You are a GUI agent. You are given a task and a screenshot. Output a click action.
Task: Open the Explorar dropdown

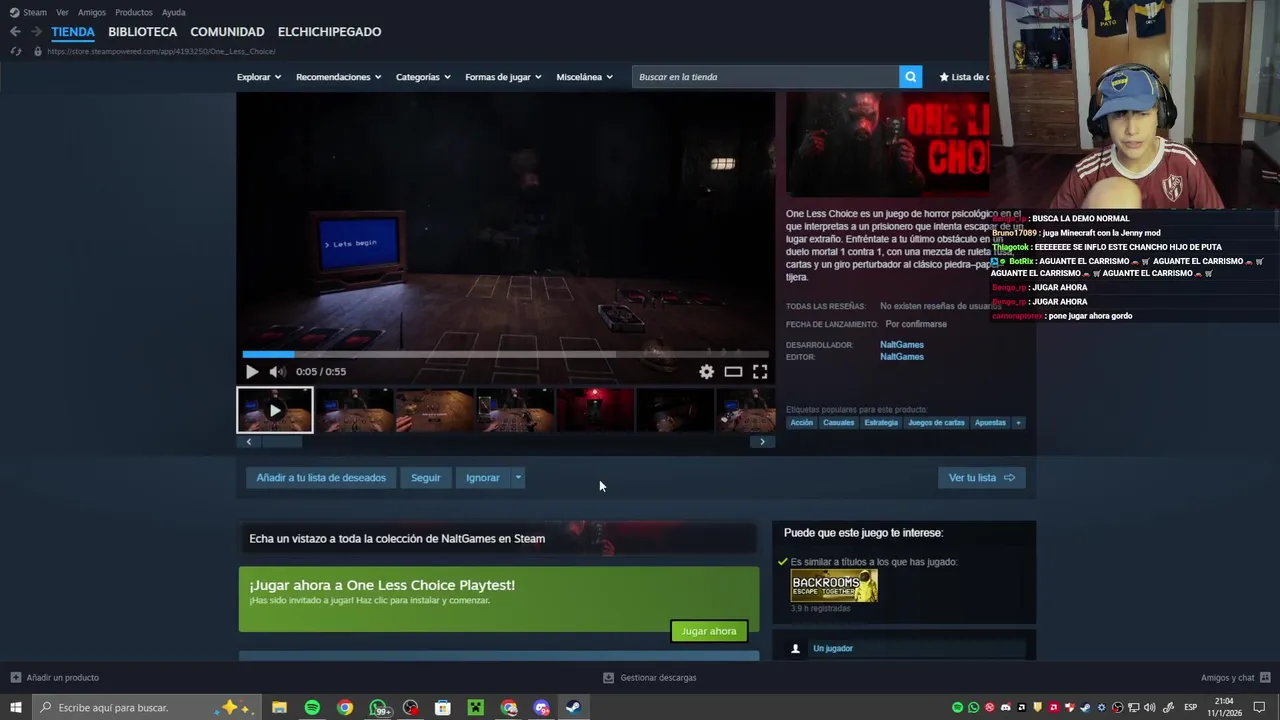[259, 77]
